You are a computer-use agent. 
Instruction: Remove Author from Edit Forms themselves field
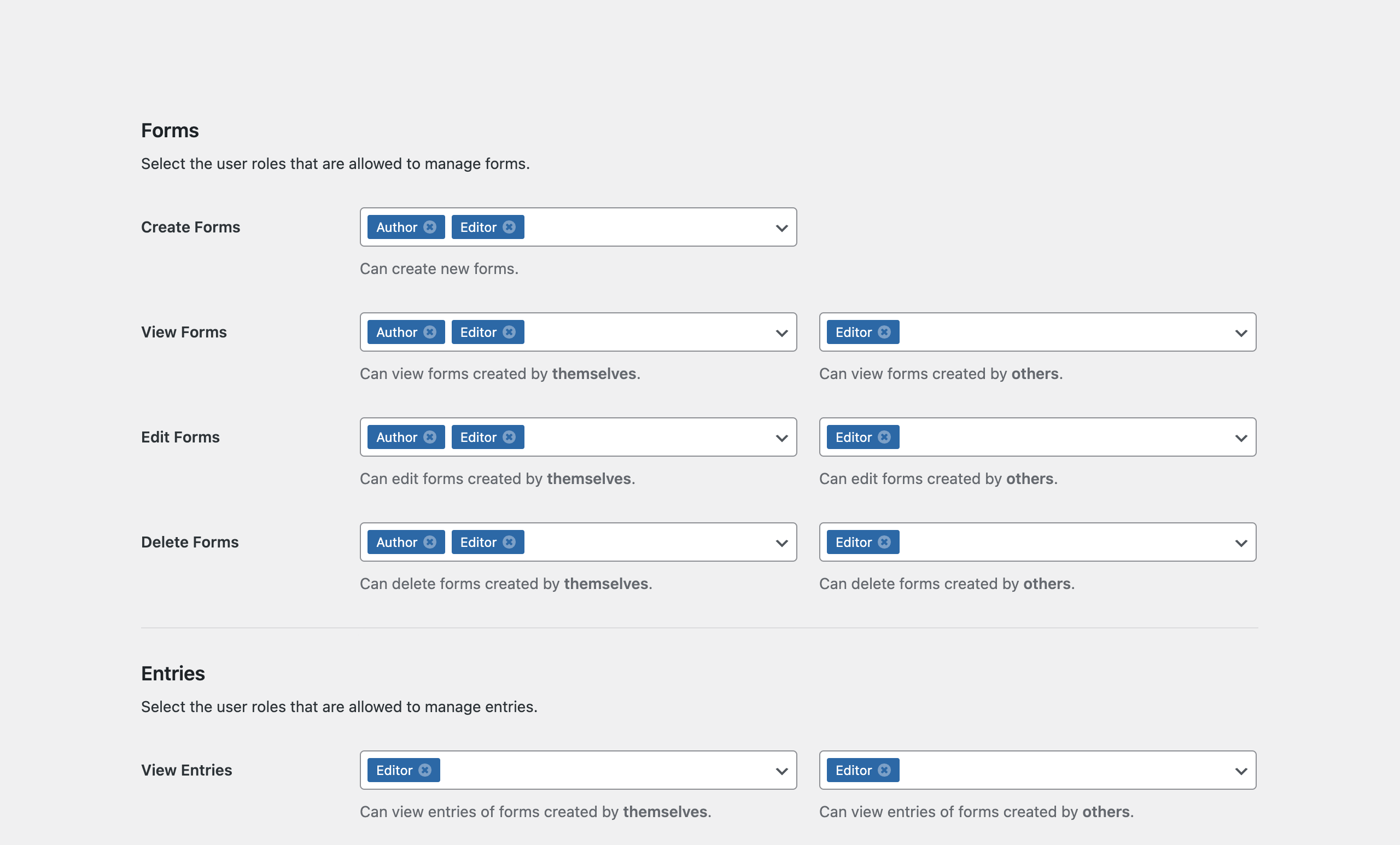(429, 438)
